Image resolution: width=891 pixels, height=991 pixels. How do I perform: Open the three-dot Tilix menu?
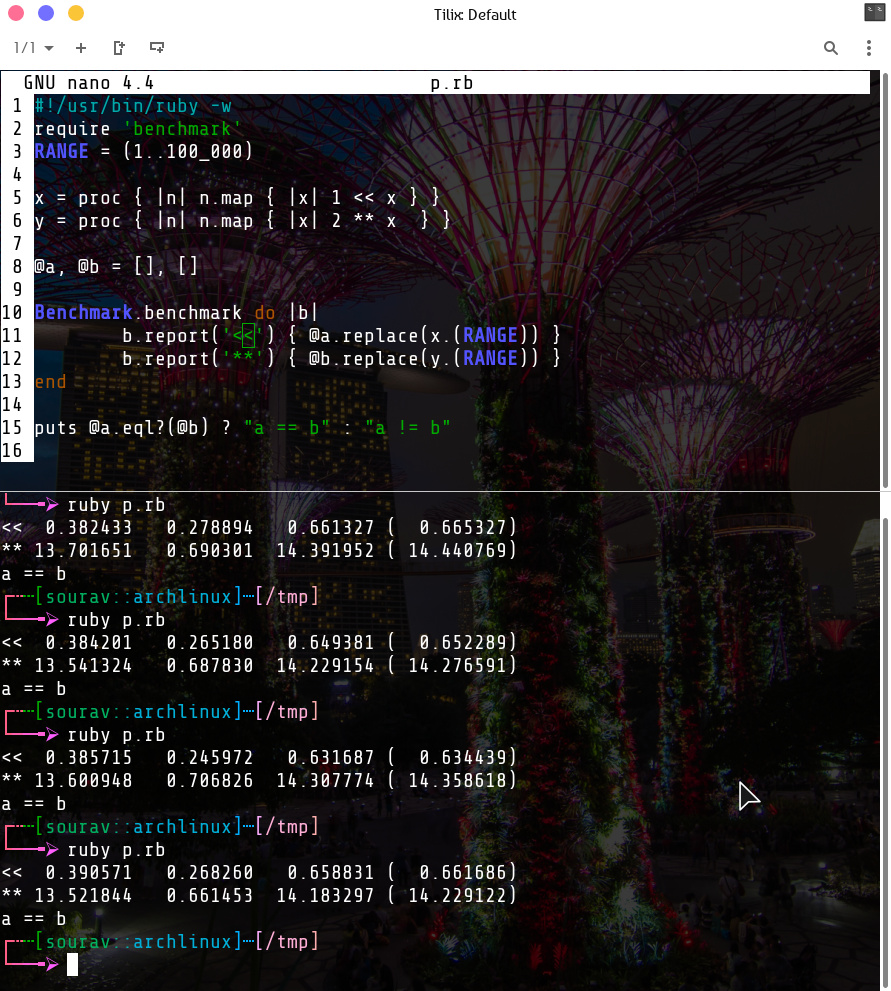[x=869, y=47]
